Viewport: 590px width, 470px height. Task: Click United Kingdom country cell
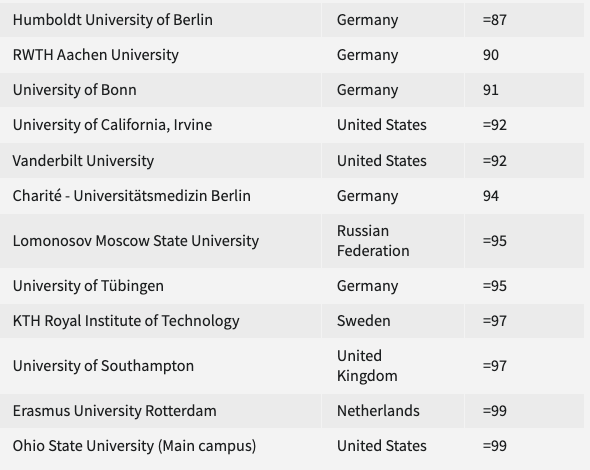click(393, 366)
